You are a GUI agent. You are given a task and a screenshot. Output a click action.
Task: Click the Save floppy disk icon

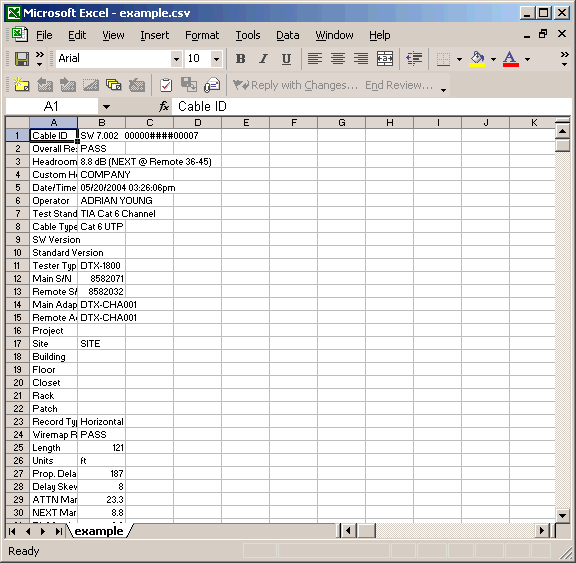[x=22, y=59]
